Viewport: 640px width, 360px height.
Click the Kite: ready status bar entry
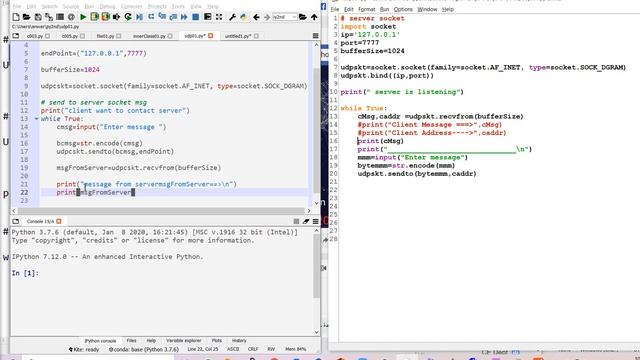click(84, 349)
